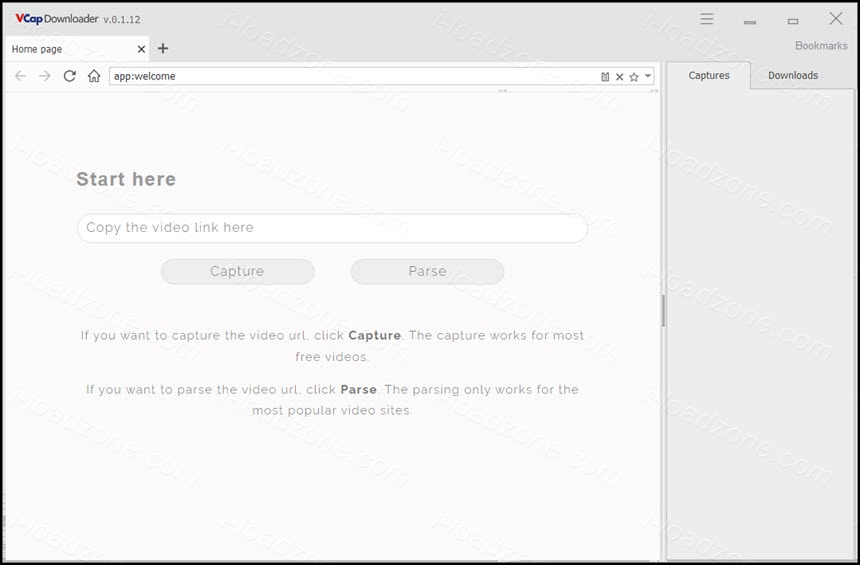Open a new tab with the plus icon
Viewport: 860px width, 565px height.
click(163, 48)
